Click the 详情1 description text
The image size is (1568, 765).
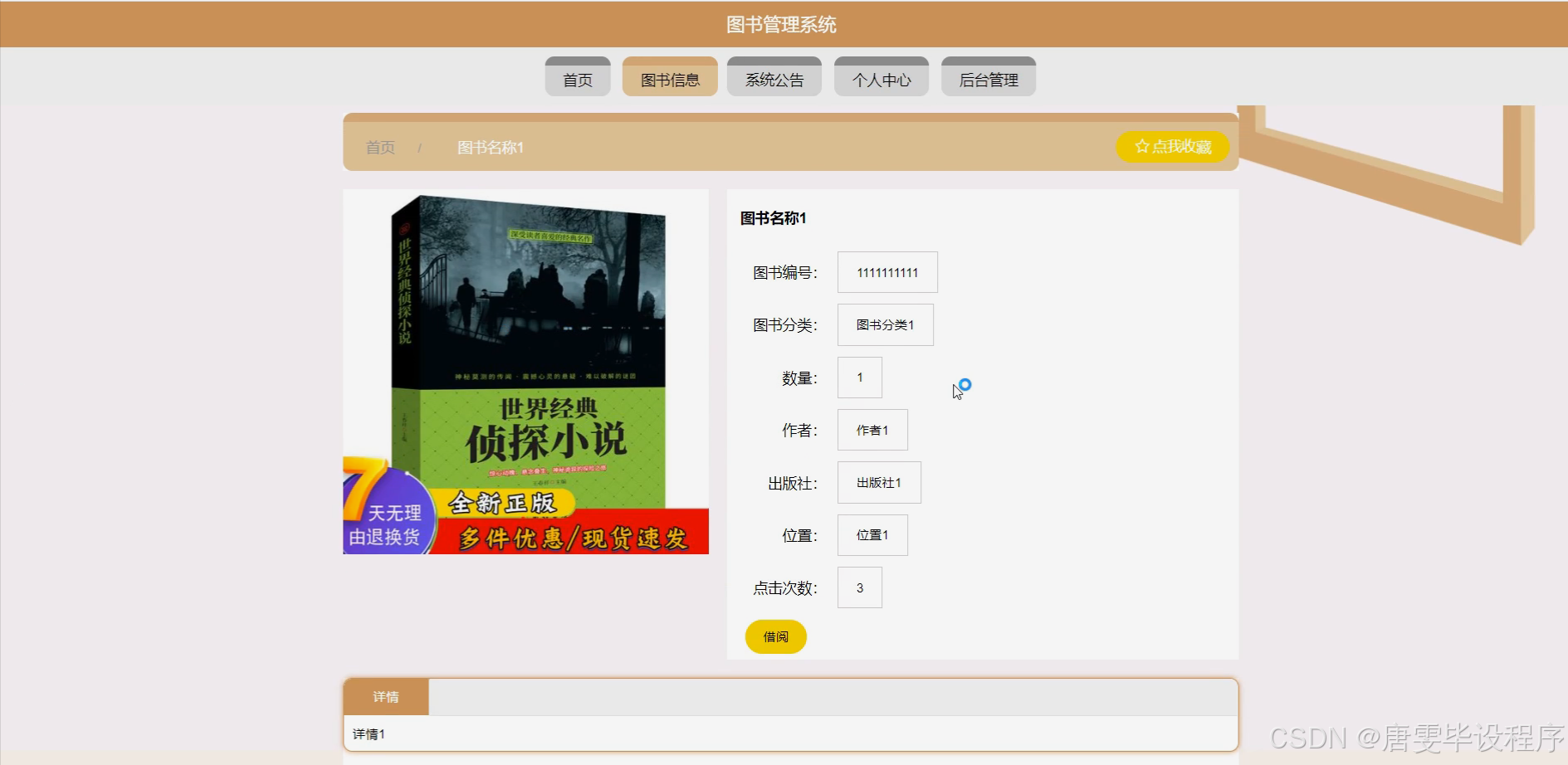pyautogui.click(x=369, y=734)
